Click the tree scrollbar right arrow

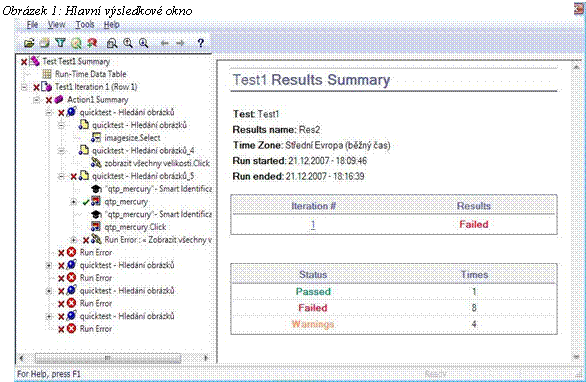click(x=206, y=358)
